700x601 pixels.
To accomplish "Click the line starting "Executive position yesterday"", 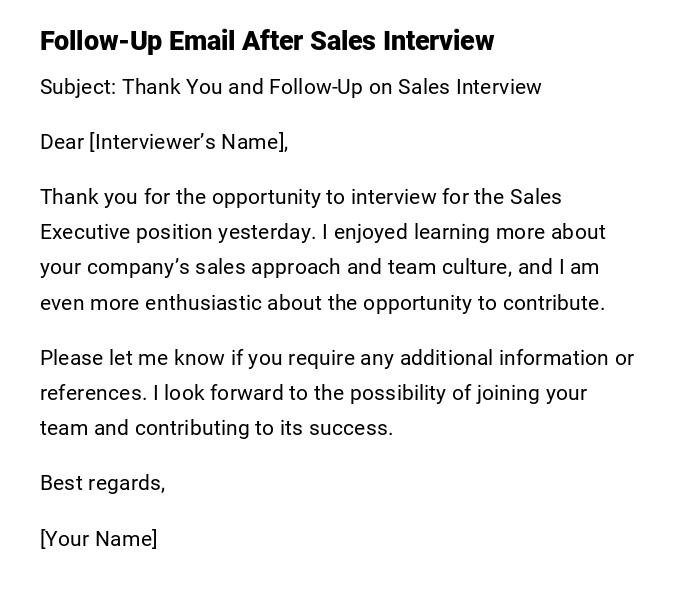I will tap(322, 232).
